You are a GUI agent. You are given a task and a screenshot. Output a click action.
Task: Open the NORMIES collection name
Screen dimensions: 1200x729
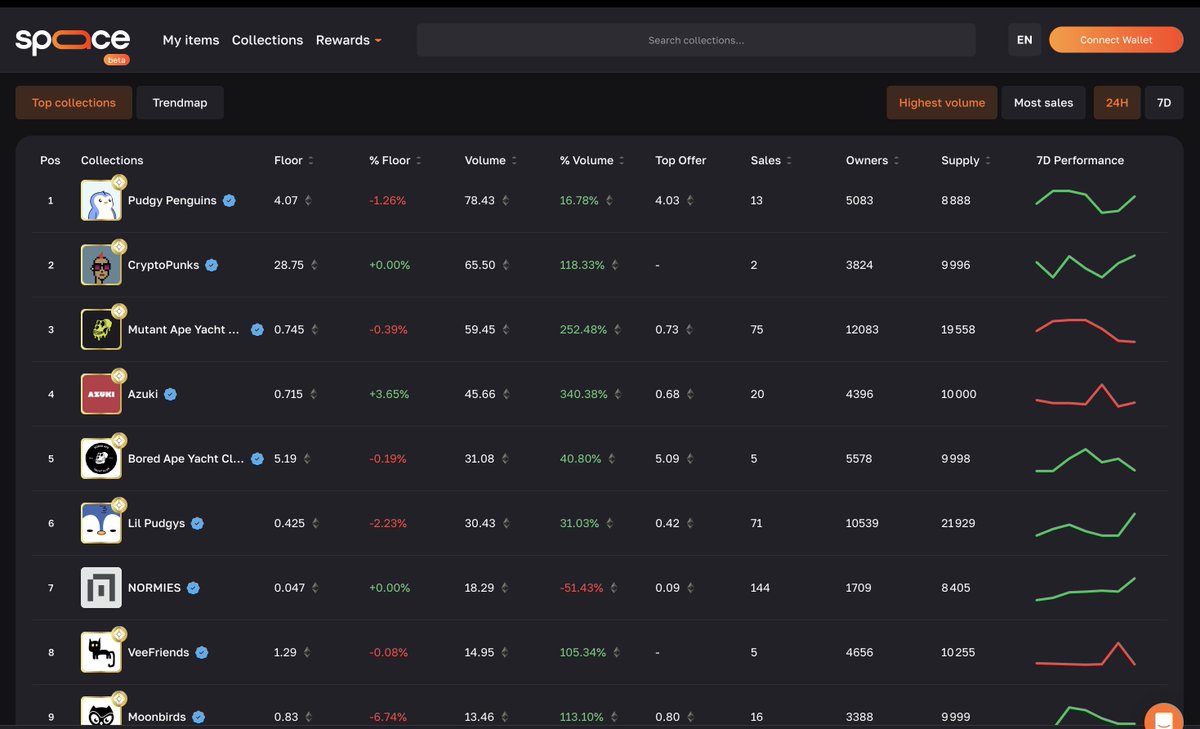pos(154,588)
